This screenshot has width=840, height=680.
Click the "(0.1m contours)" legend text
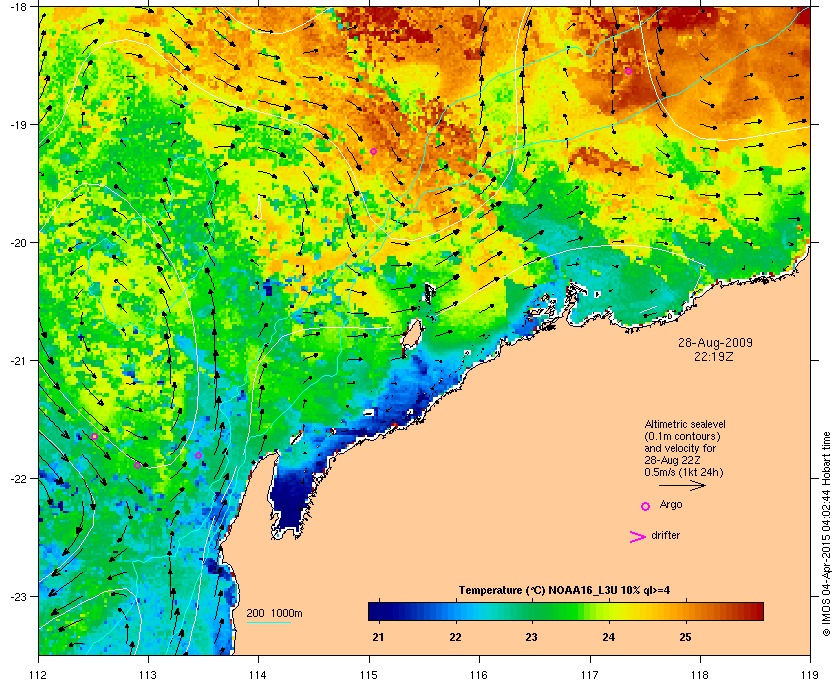[x=682, y=436]
